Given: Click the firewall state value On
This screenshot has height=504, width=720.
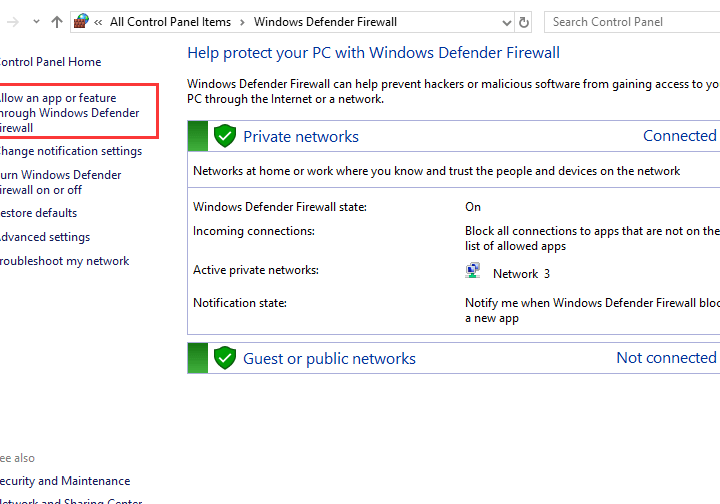Looking at the screenshot, I should [x=472, y=207].
